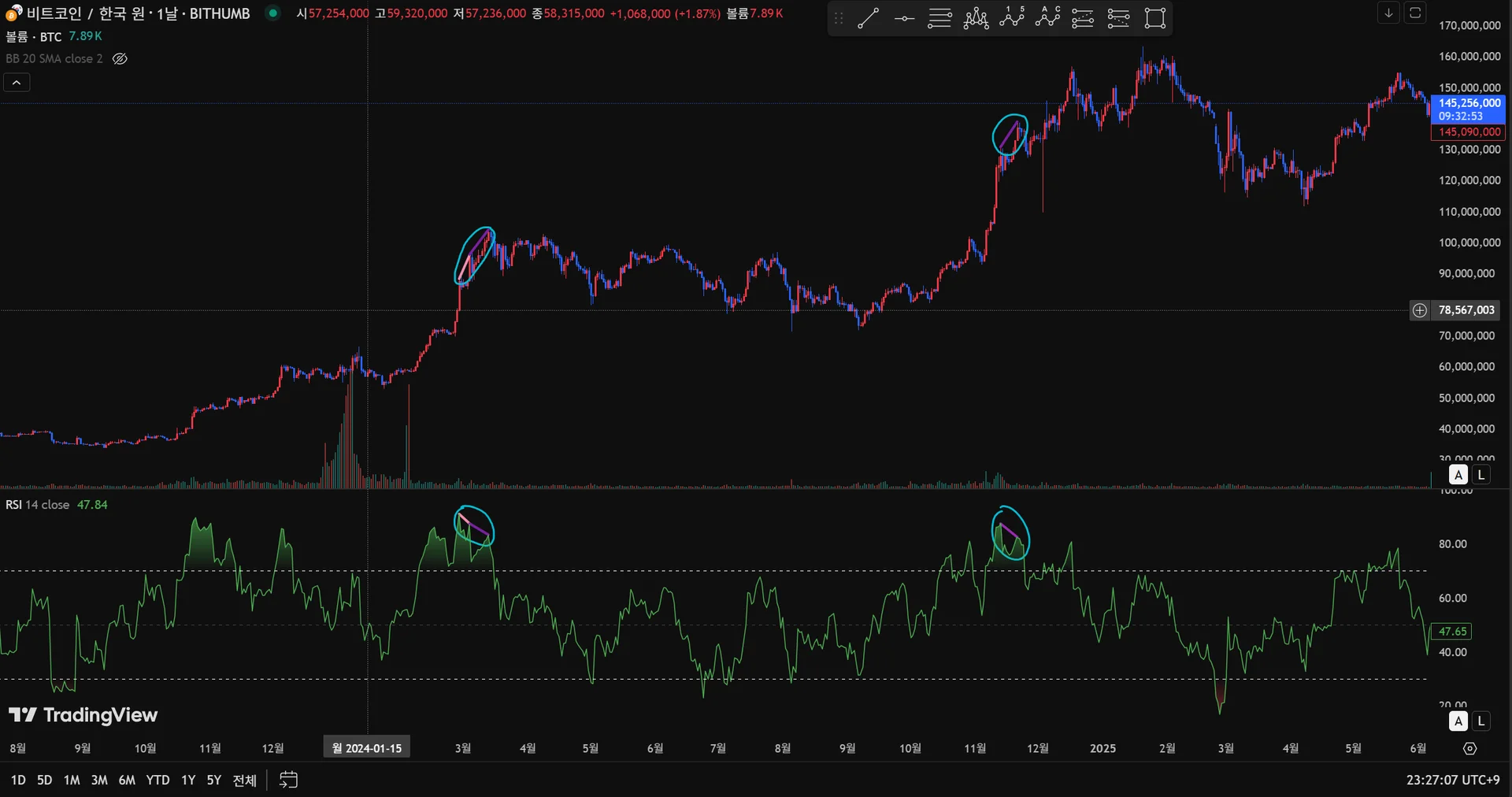This screenshot has height=797, width=1512.
Task: Select the head and shoulders pattern tool
Action: 976,17
